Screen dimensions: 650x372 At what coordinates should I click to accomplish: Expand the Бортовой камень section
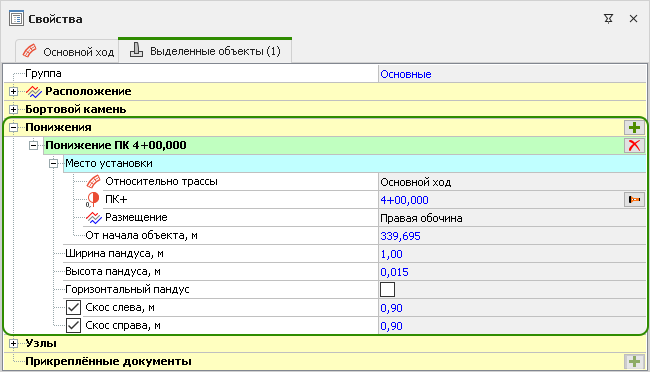pos(14,109)
